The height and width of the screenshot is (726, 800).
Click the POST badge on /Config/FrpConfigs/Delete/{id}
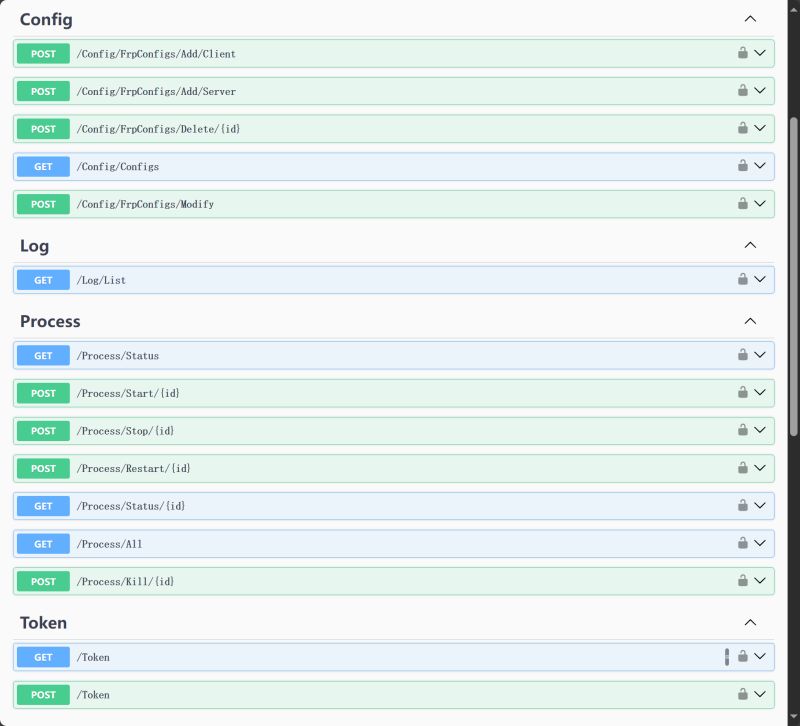42,128
